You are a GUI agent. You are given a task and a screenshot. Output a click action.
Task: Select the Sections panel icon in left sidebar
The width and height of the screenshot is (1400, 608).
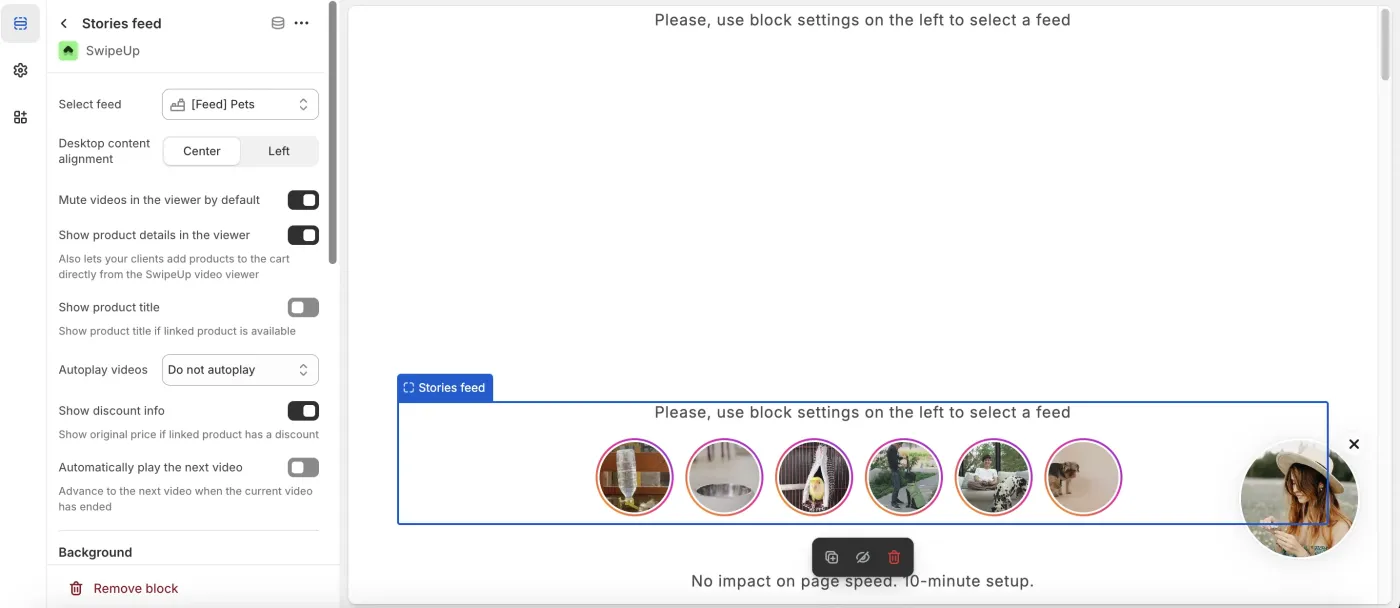click(x=20, y=23)
